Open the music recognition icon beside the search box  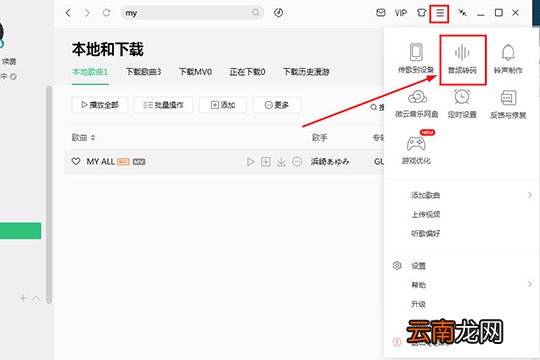[279, 13]
